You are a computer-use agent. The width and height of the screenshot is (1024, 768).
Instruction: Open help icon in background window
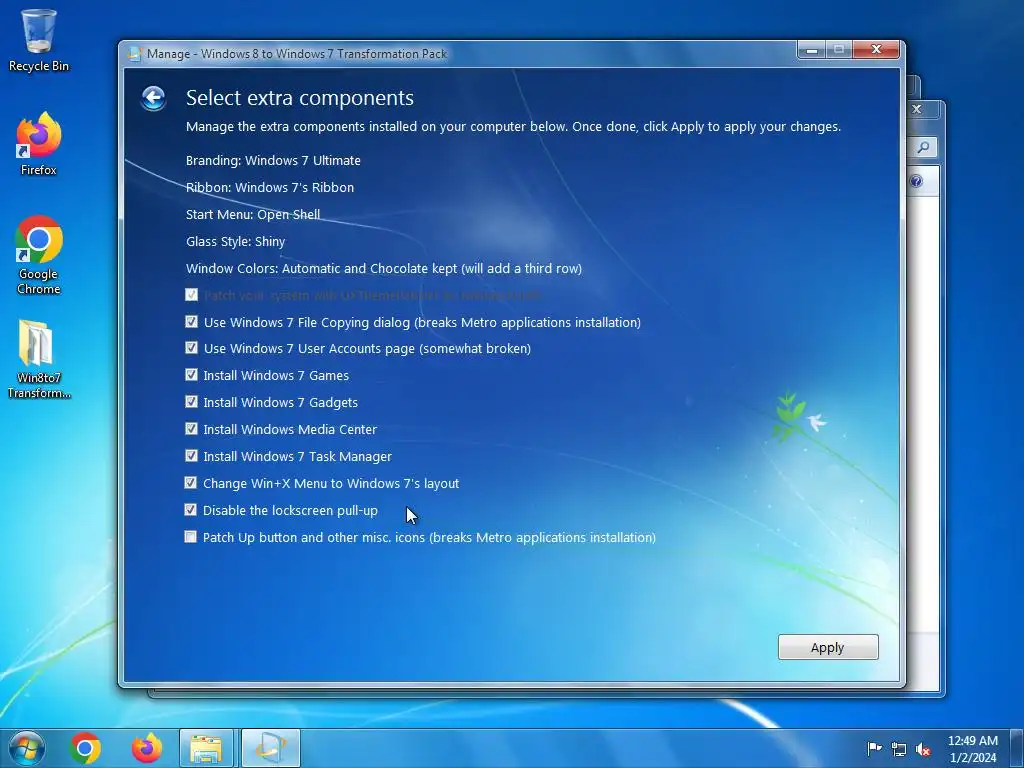point(916,181)
